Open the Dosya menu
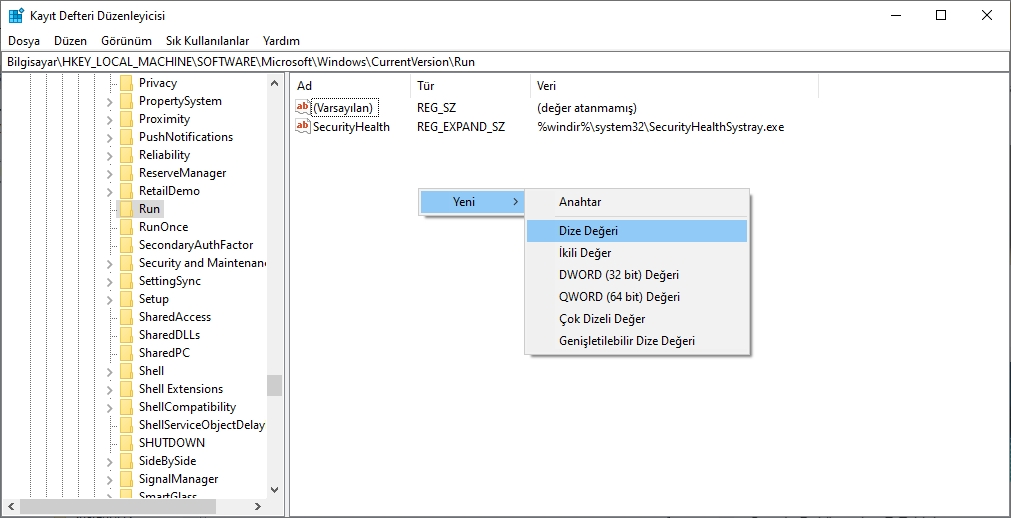Screen dimensions: 1011x518 (x=24, y=41)
